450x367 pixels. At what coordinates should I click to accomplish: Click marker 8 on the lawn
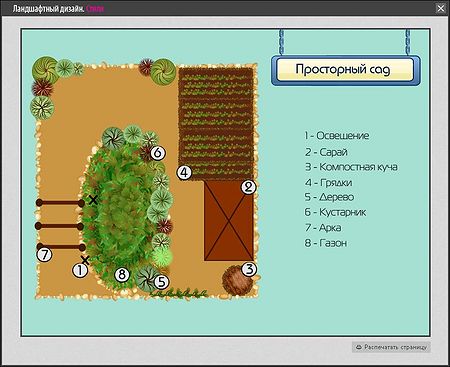tap(122, 275)
